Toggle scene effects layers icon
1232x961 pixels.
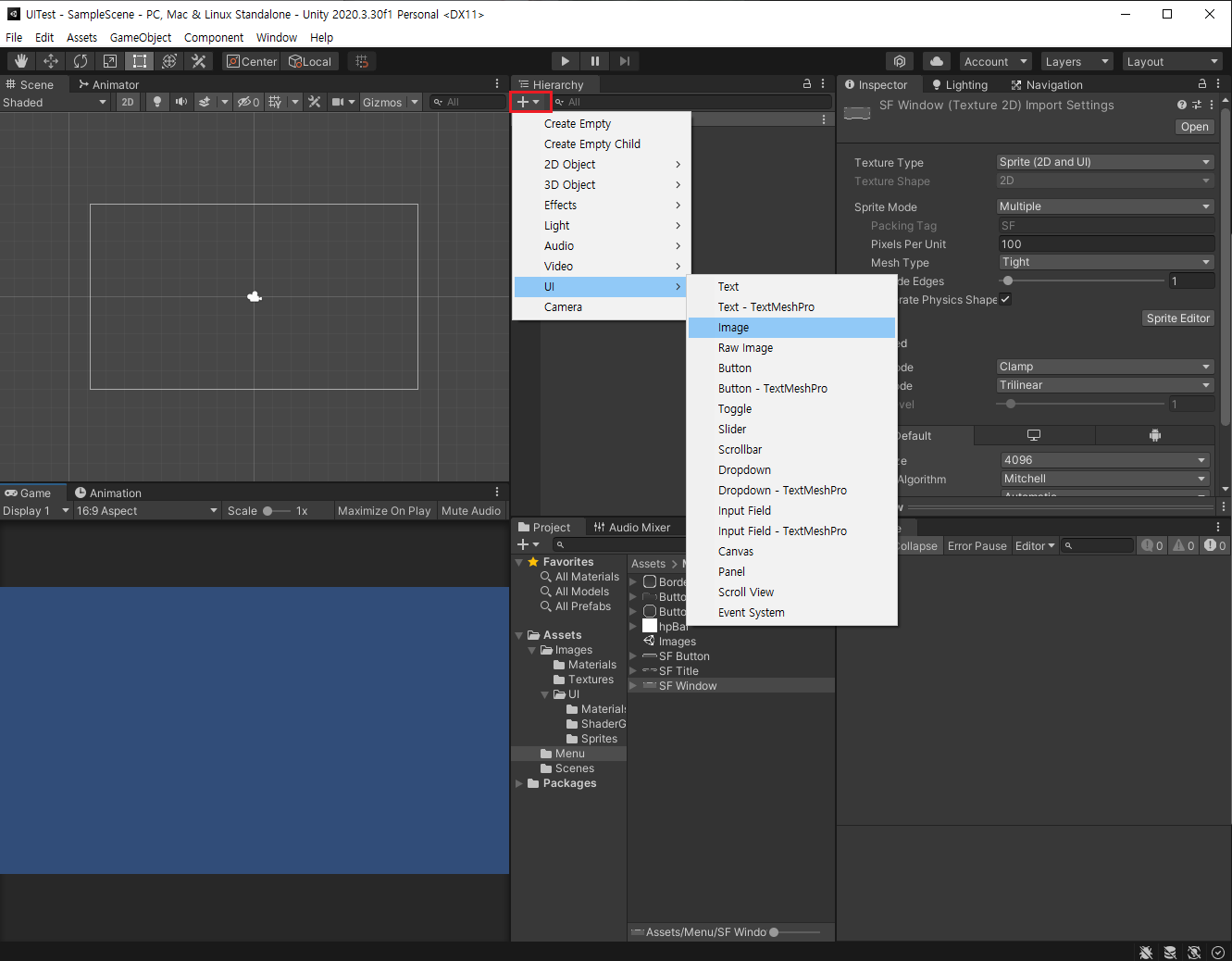[205, 102]
